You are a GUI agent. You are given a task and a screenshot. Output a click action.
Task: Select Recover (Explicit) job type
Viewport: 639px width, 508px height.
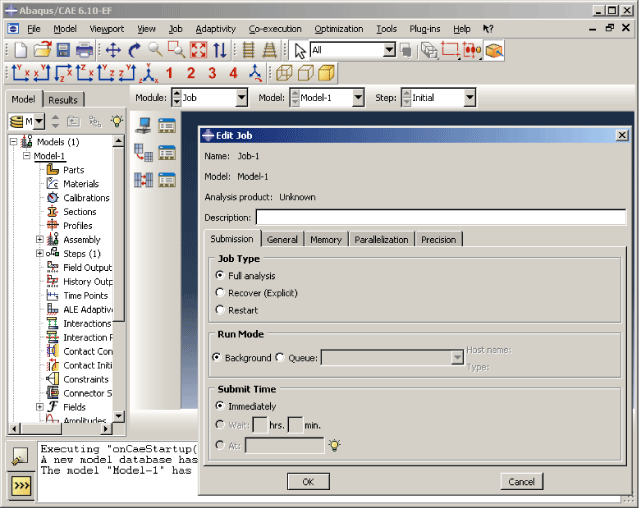[220, 292]
